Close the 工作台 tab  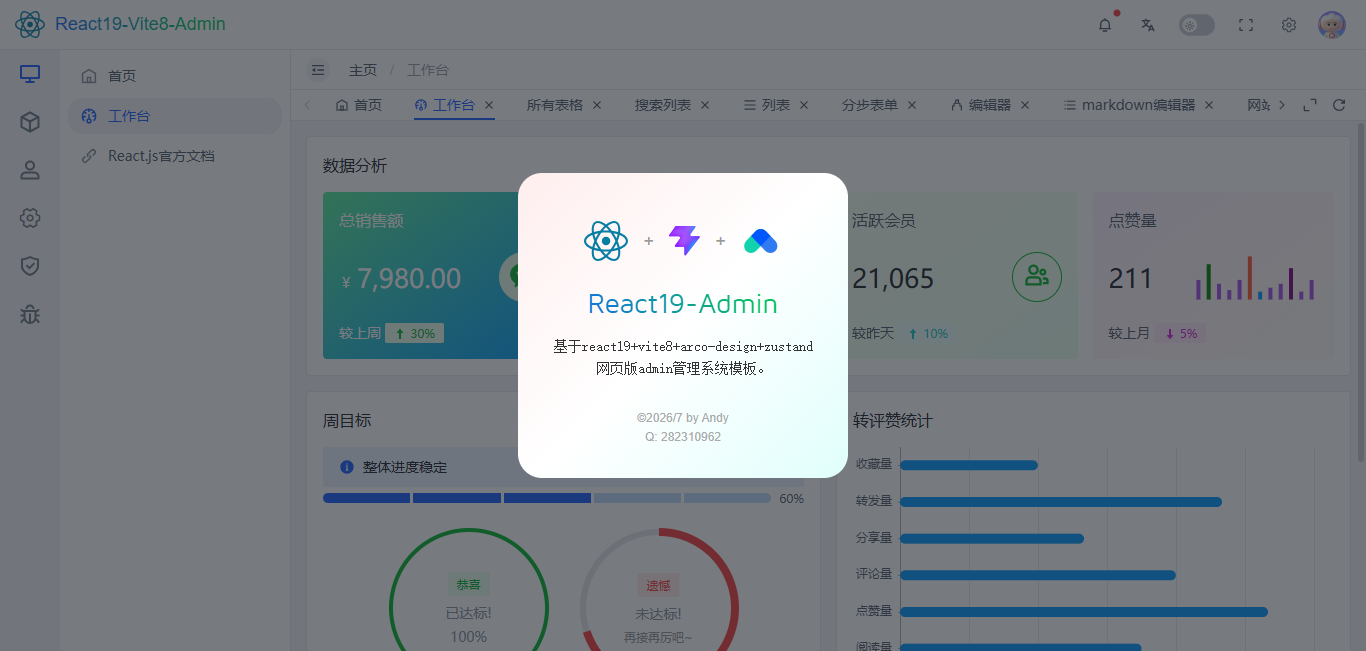(489, 105)
